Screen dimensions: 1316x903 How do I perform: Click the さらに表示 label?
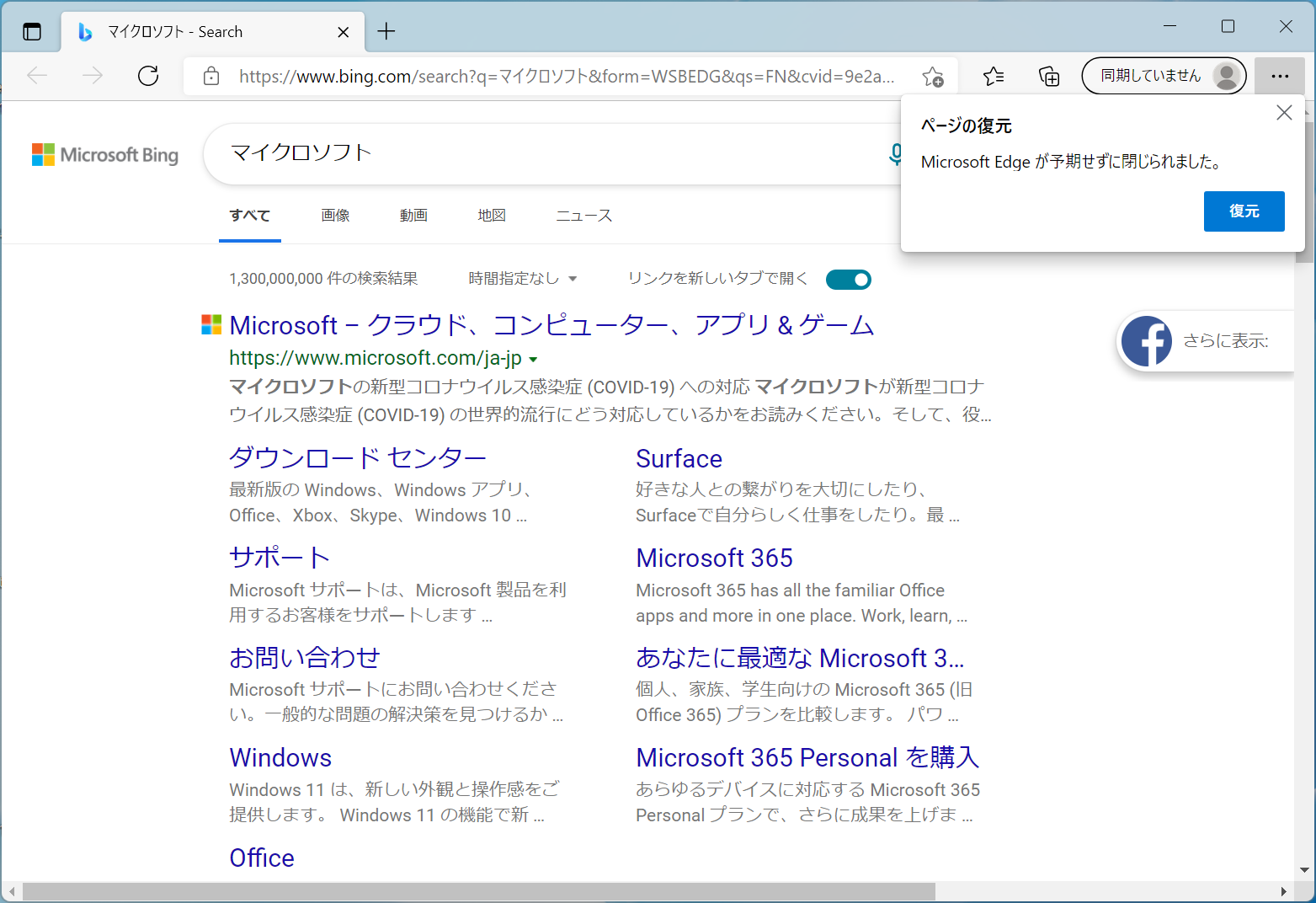(x=1226, y=341)
